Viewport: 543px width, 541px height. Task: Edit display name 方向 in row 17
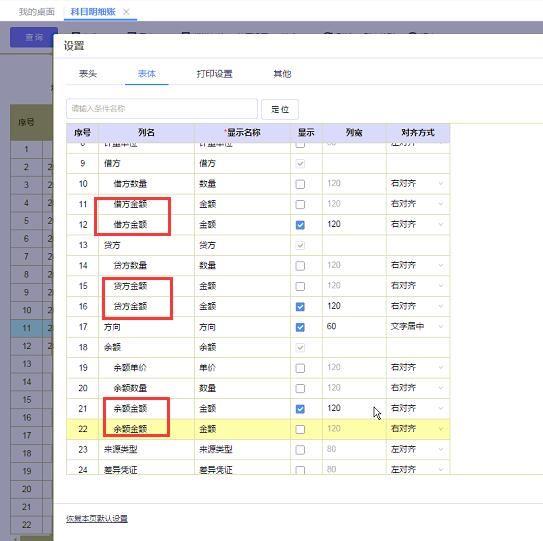[x=242, y=327]
